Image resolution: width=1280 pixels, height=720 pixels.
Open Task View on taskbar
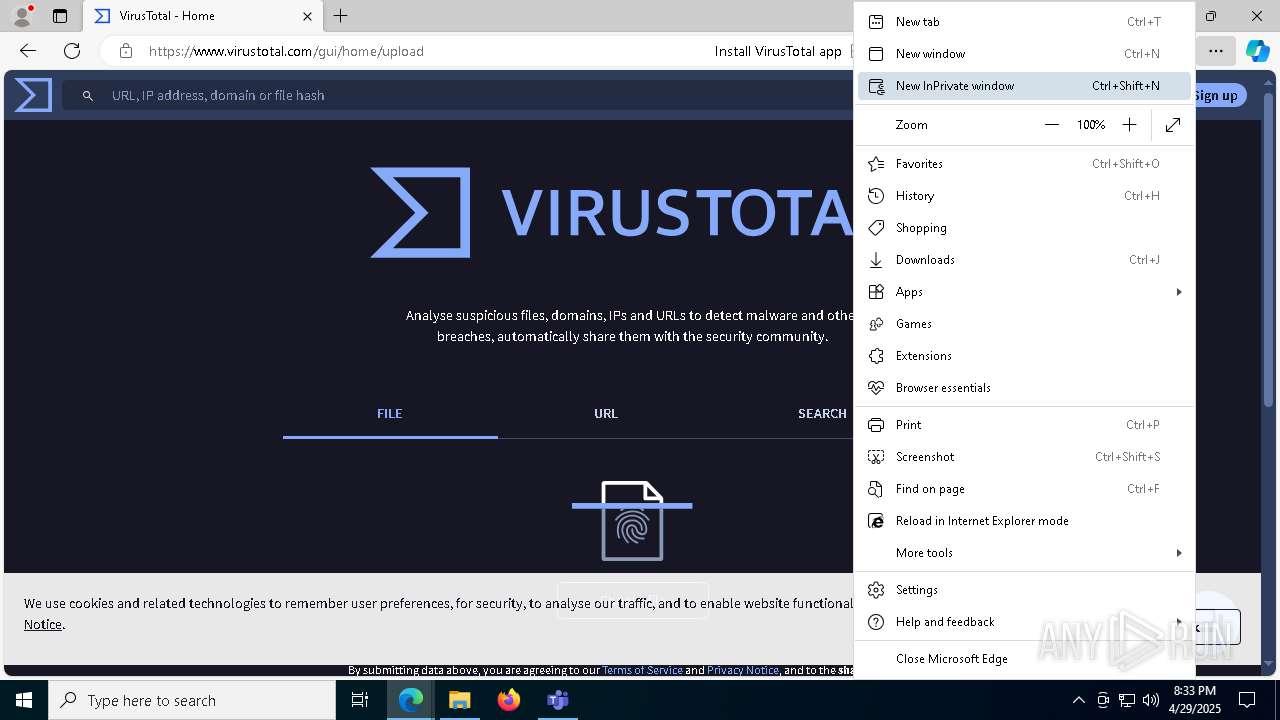[x=360, y=700]
